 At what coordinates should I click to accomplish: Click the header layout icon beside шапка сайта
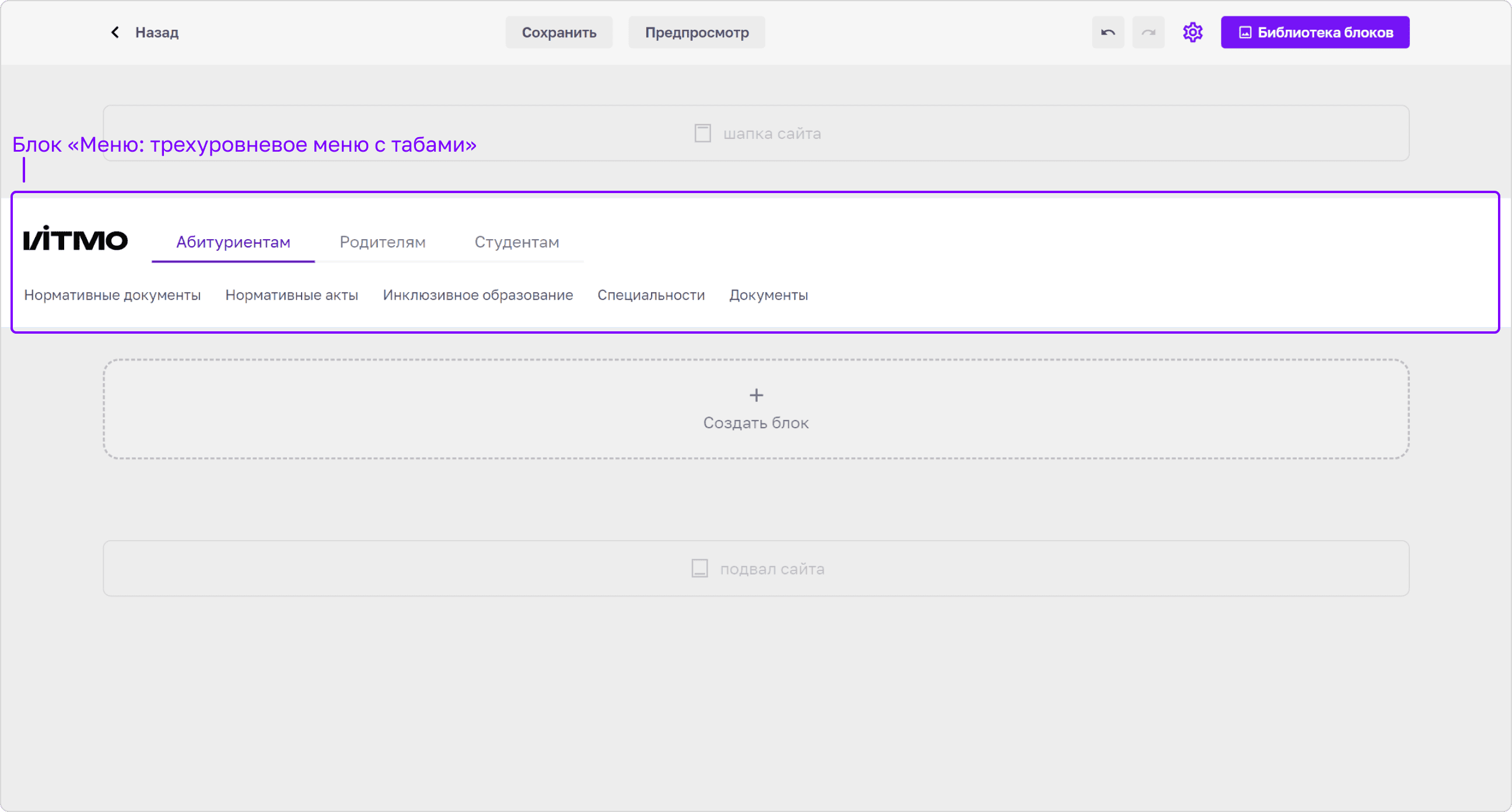(702, 133)
